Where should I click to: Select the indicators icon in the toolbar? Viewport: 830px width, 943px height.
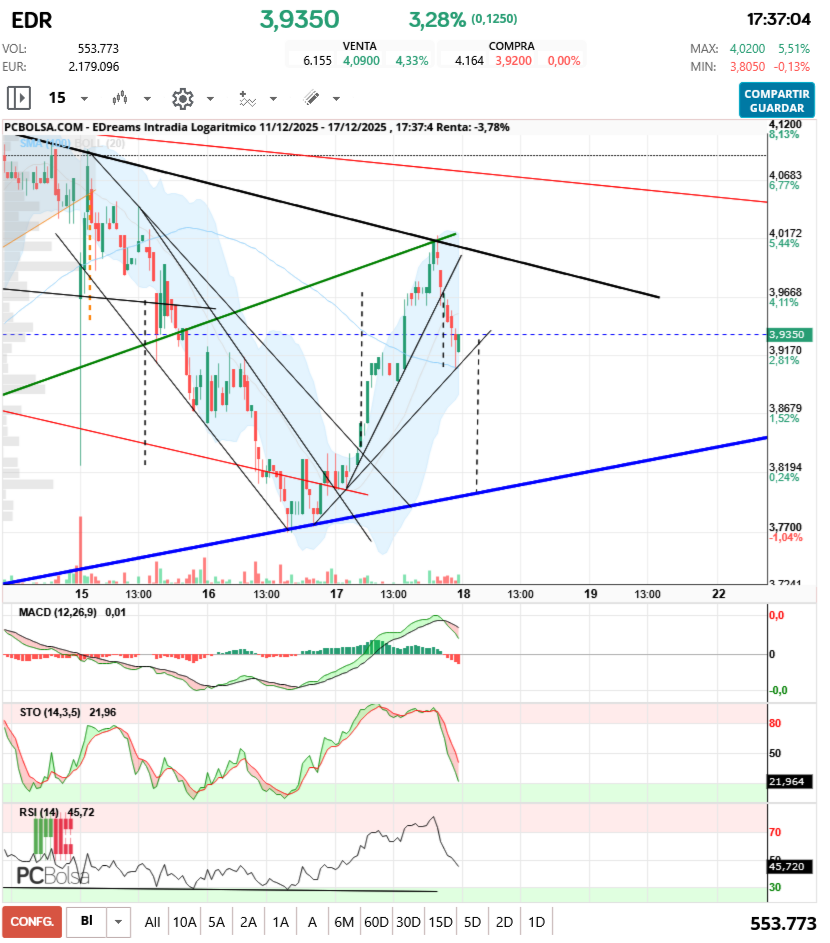pos(247,98)
